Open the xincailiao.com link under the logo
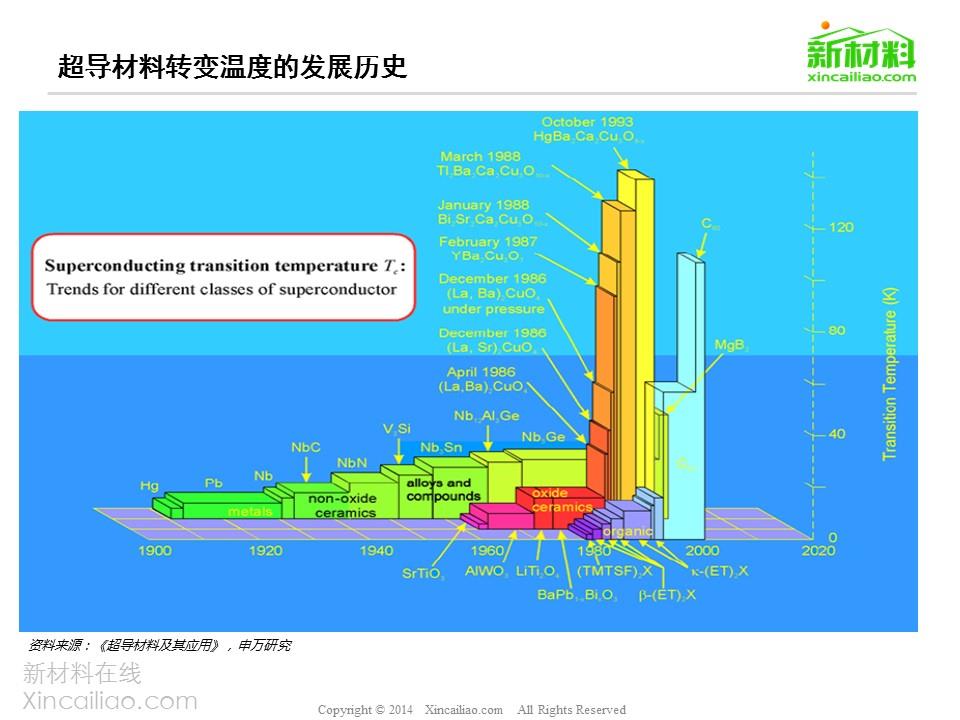Viewport: 960px width, 720px height. point(861,76)
